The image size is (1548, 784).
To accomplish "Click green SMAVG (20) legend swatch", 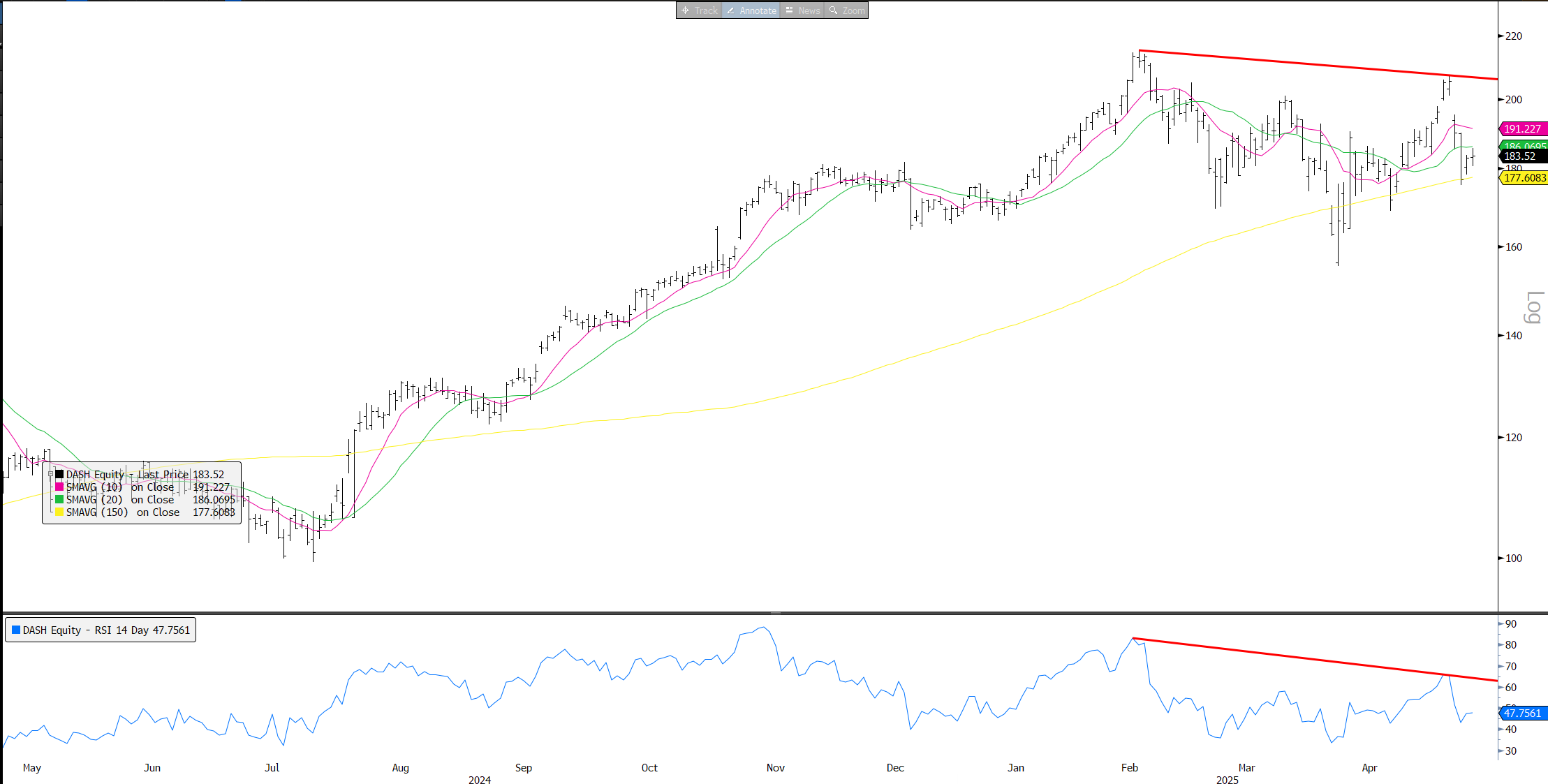I will tap(59, 500).
